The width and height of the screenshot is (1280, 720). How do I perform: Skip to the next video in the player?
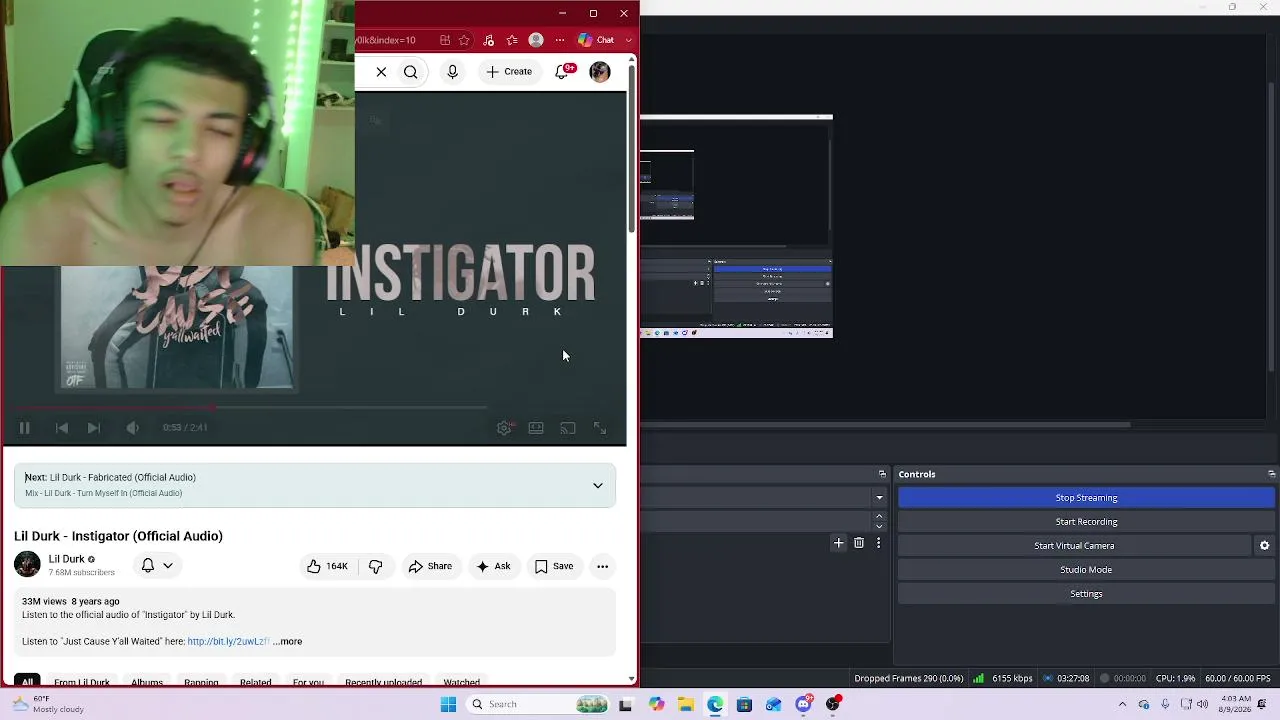(93, 428)
